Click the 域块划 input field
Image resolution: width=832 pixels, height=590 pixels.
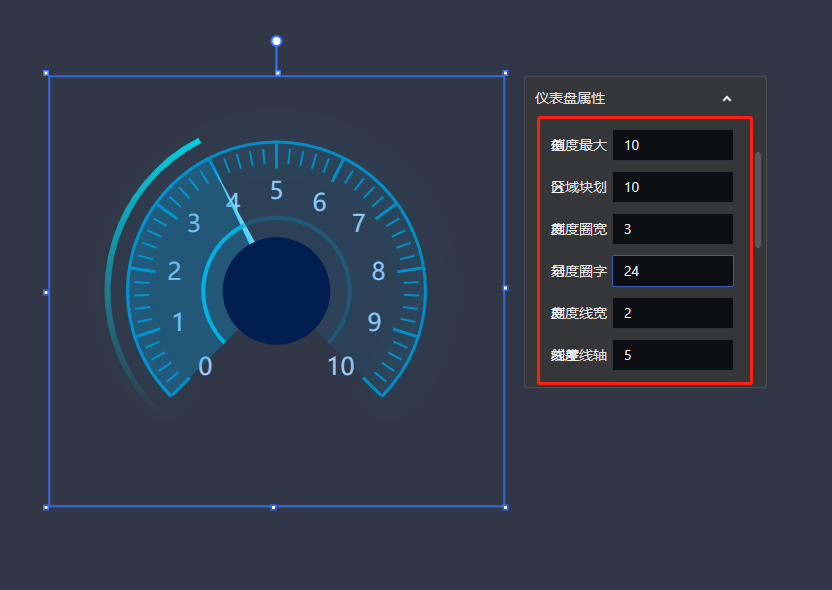pyautogui.click(x=672, y=187)
